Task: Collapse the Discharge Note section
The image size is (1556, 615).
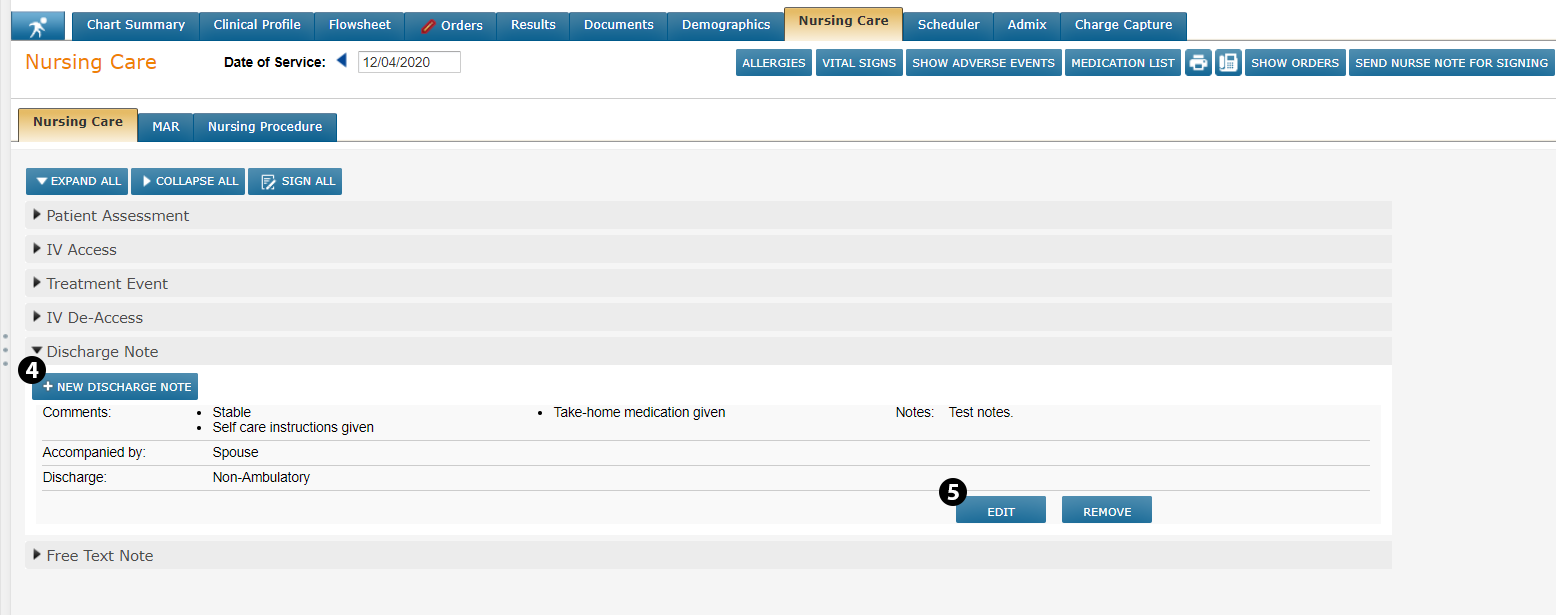Action: 101,351
